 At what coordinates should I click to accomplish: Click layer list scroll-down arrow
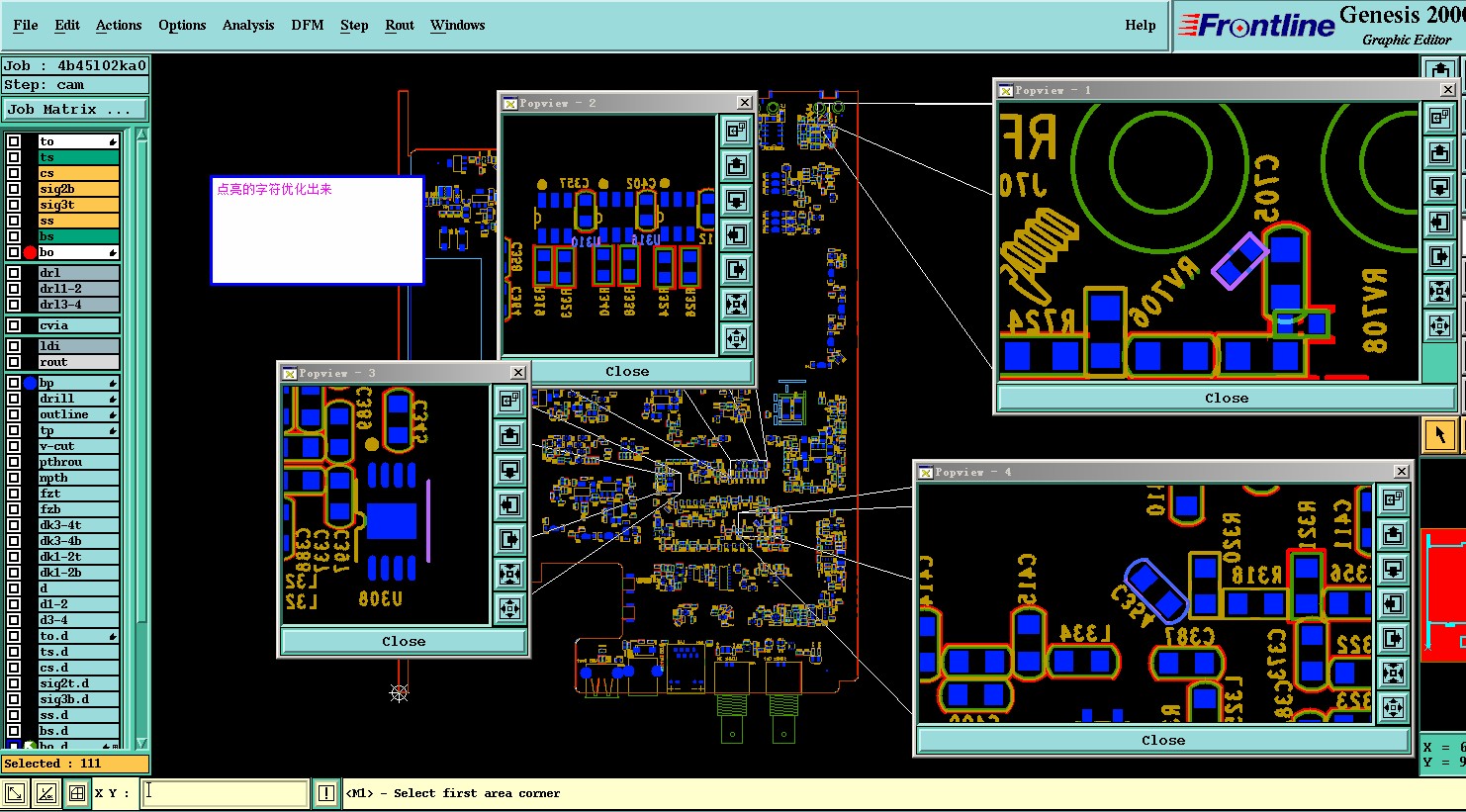(x=141, y=743)
